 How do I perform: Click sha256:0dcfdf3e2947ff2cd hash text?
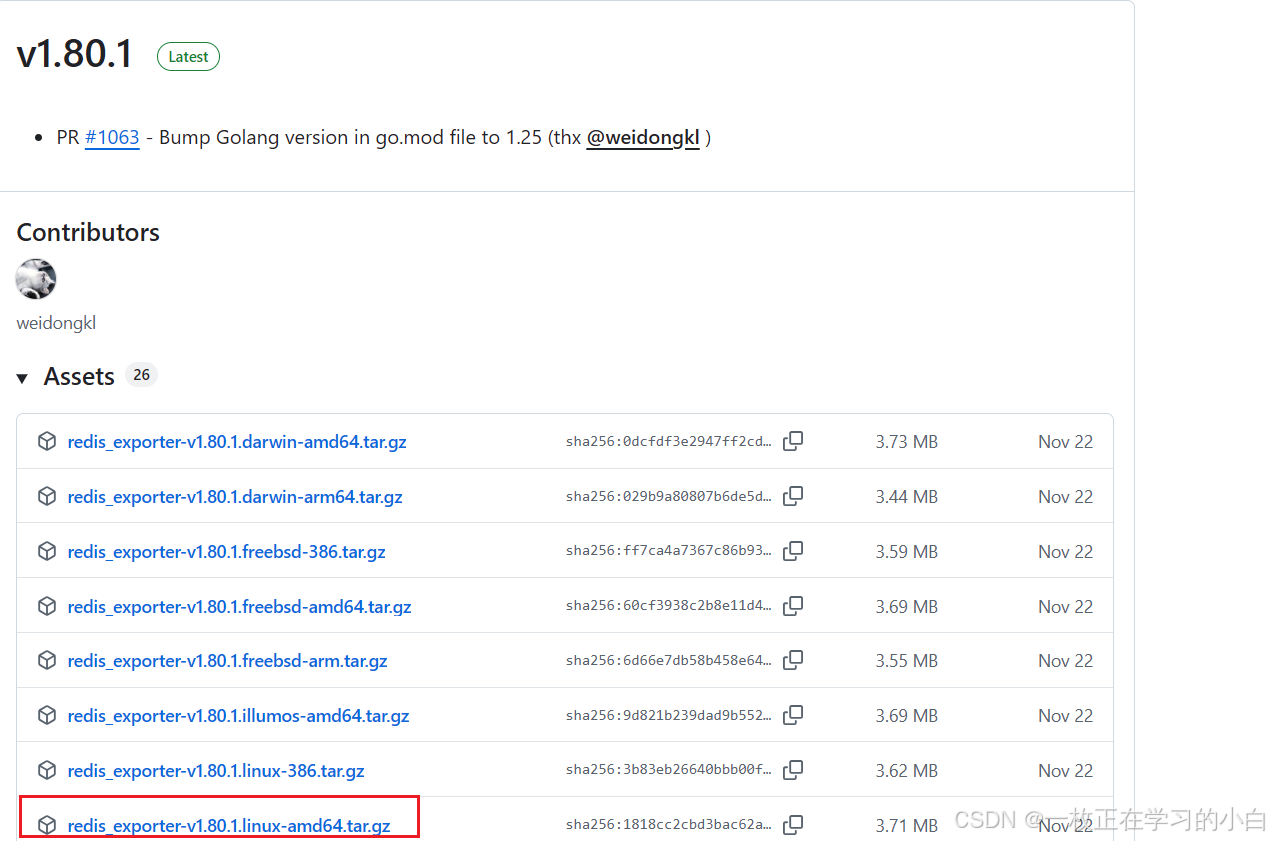[668, 441]
